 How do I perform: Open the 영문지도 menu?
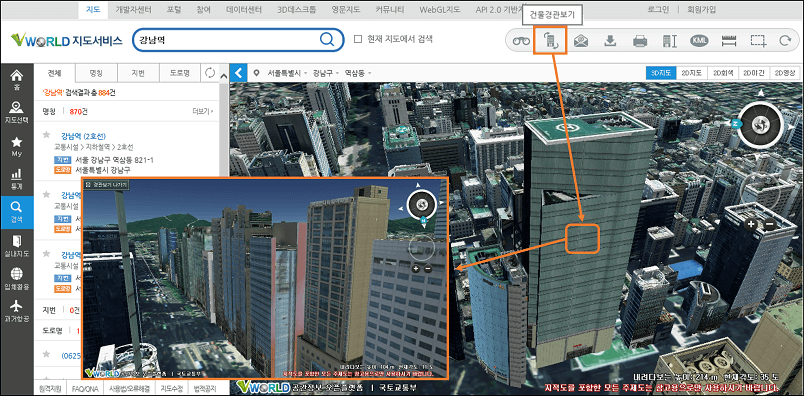[x=347, y=9]
